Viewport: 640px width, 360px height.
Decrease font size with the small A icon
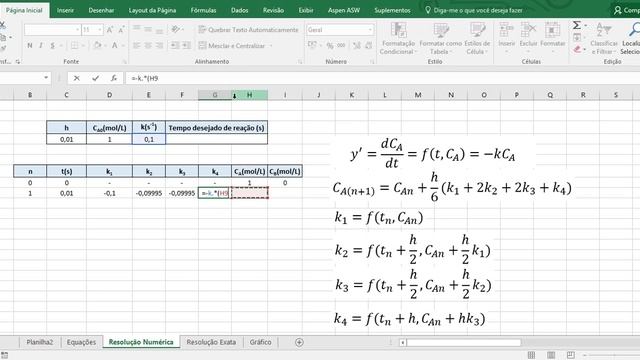click(x=121, y=30)
